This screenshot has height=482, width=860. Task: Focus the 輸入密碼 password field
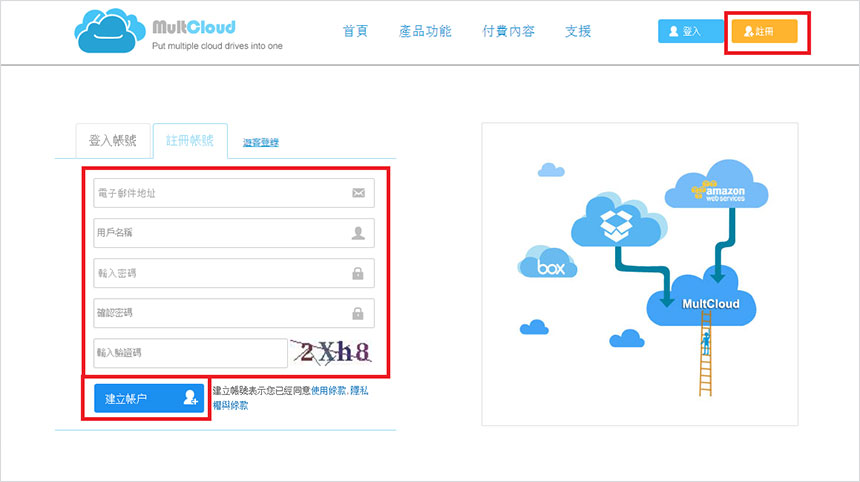tap(234, 273)
